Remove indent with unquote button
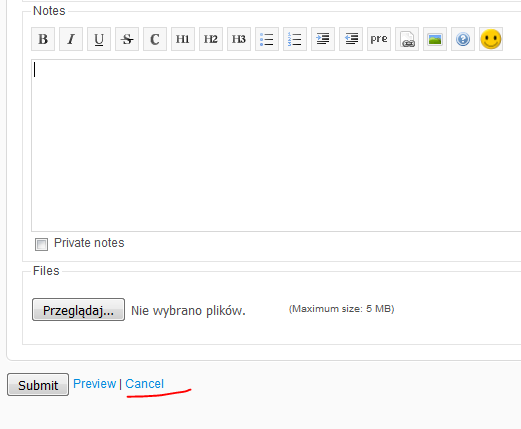521x429 pixels. click(351, 39)
